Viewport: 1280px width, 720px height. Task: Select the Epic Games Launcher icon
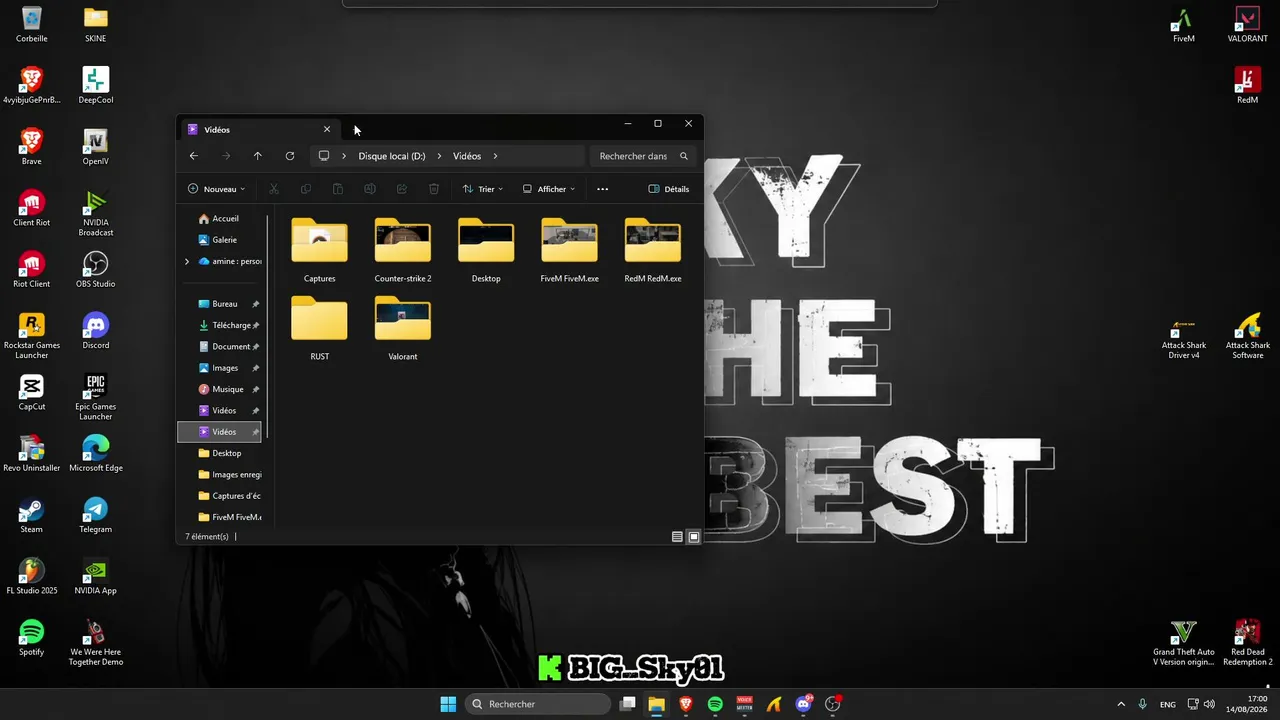click(x=96, y=397)
